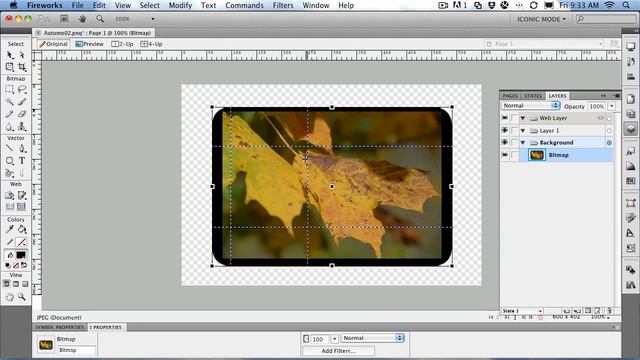This screenshot has width=640, height=360.
Task: Collapse the Layer 1 disclosure triangle
Action: click(x=523, y=131)
